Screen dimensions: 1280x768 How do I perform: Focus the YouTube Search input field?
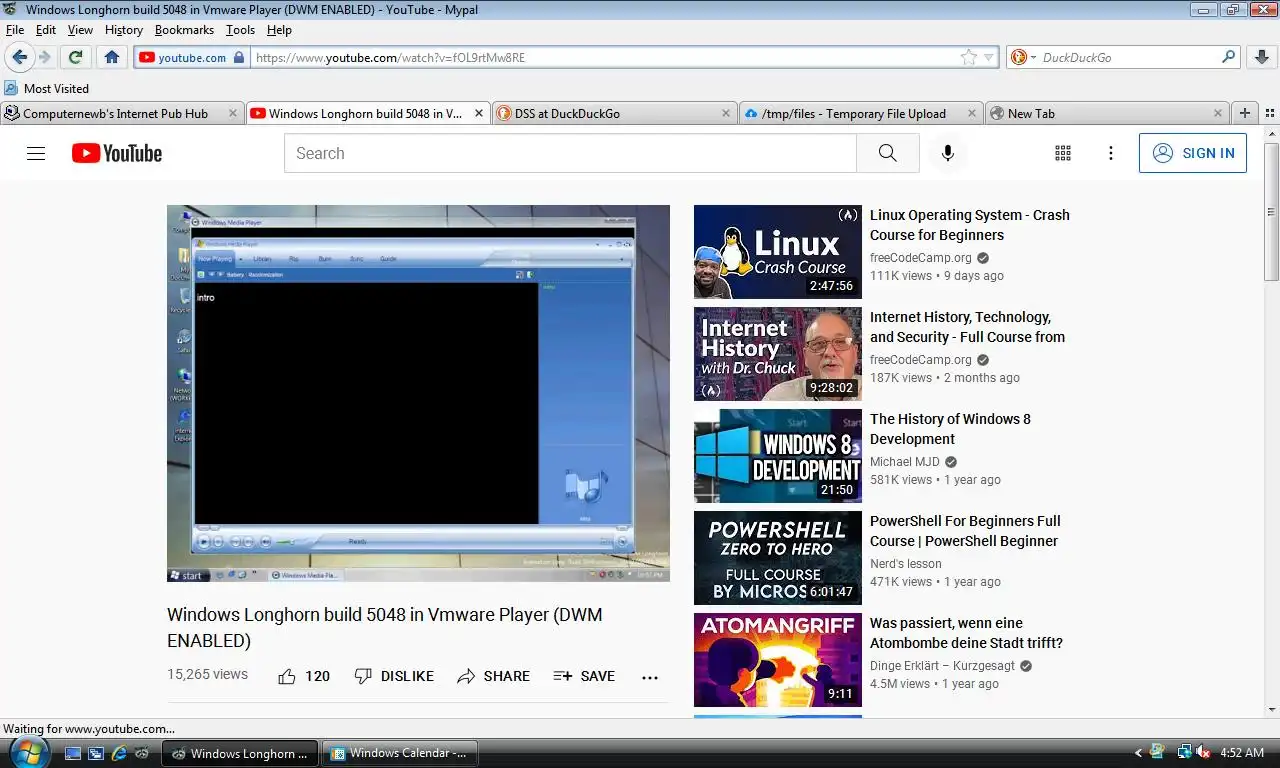coord(570,153)
